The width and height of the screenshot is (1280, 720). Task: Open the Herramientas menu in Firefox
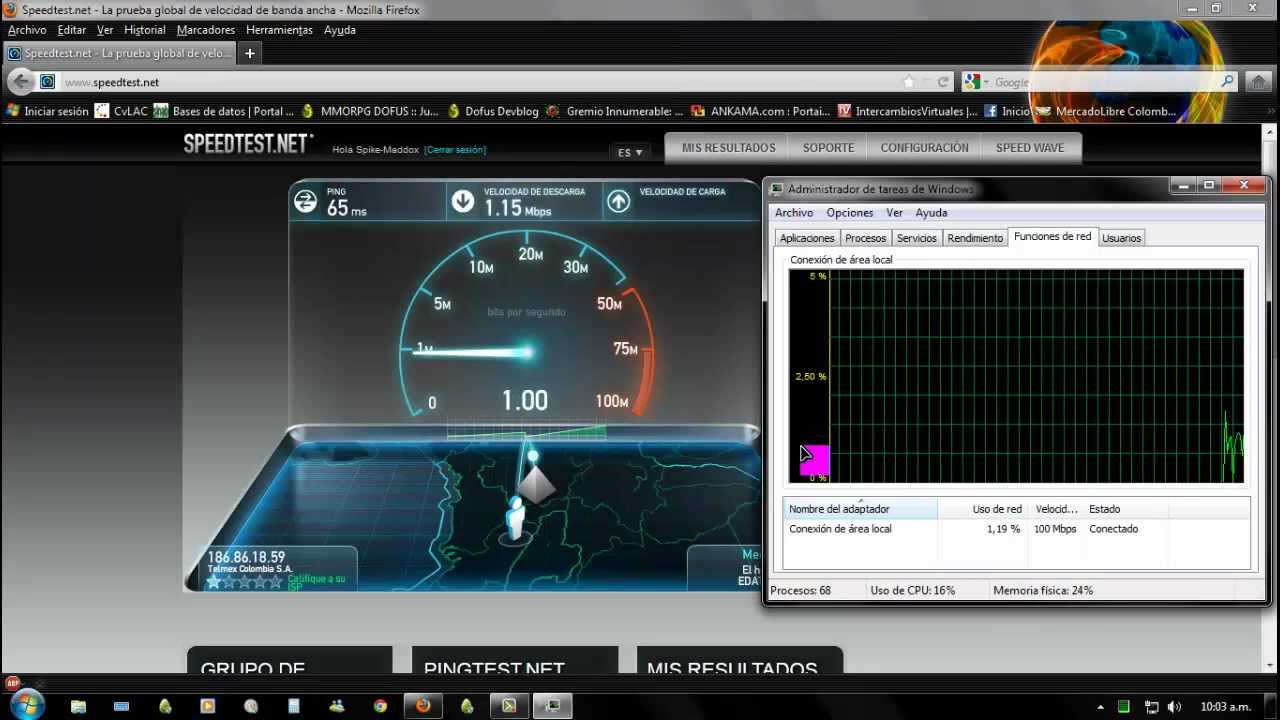pos(279,30)
